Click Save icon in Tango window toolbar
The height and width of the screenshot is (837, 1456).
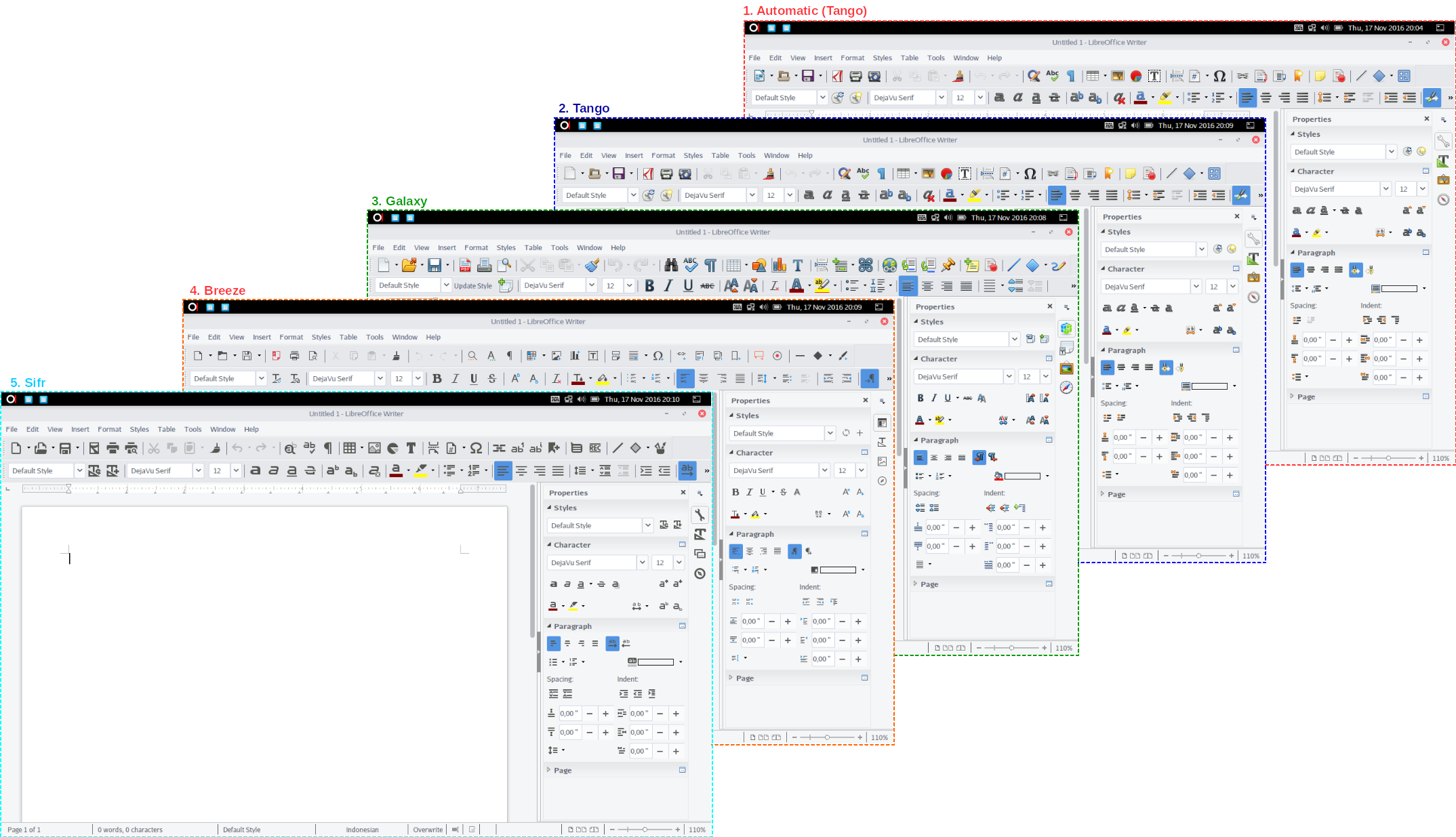(618, 173)
